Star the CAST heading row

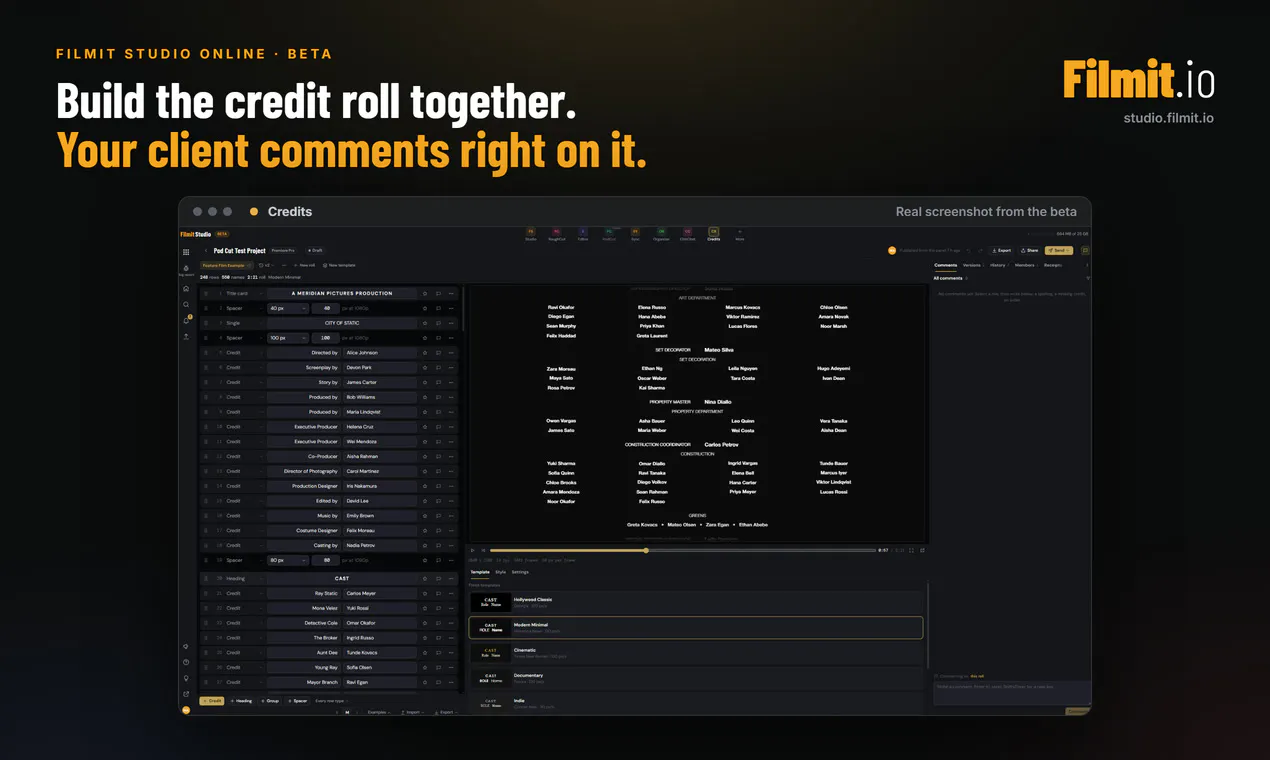coord(425,579)
